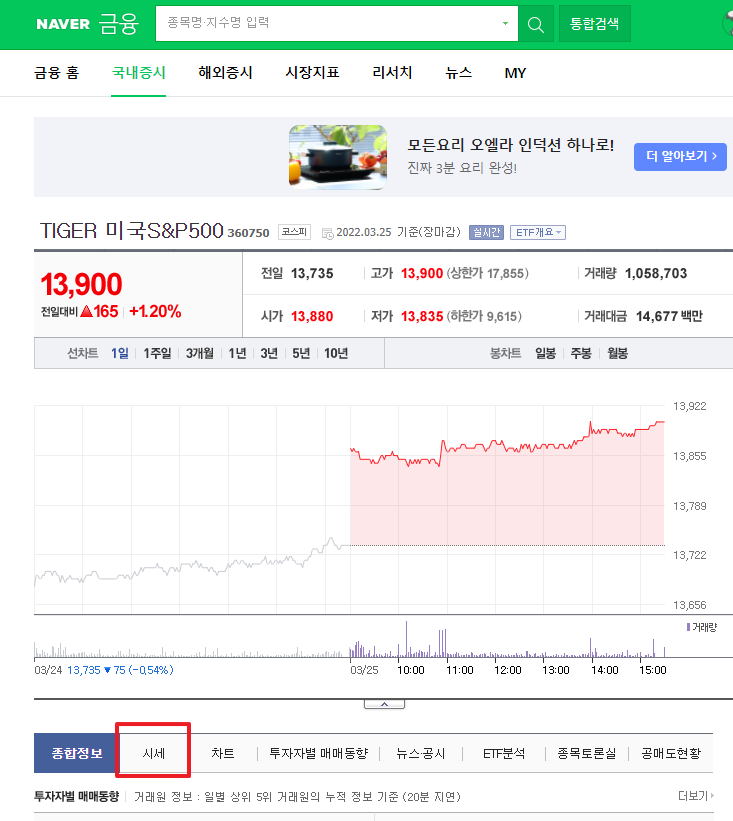Click the ad headline 모든요리 오엘라 인덕션

(x=510, y=145)
